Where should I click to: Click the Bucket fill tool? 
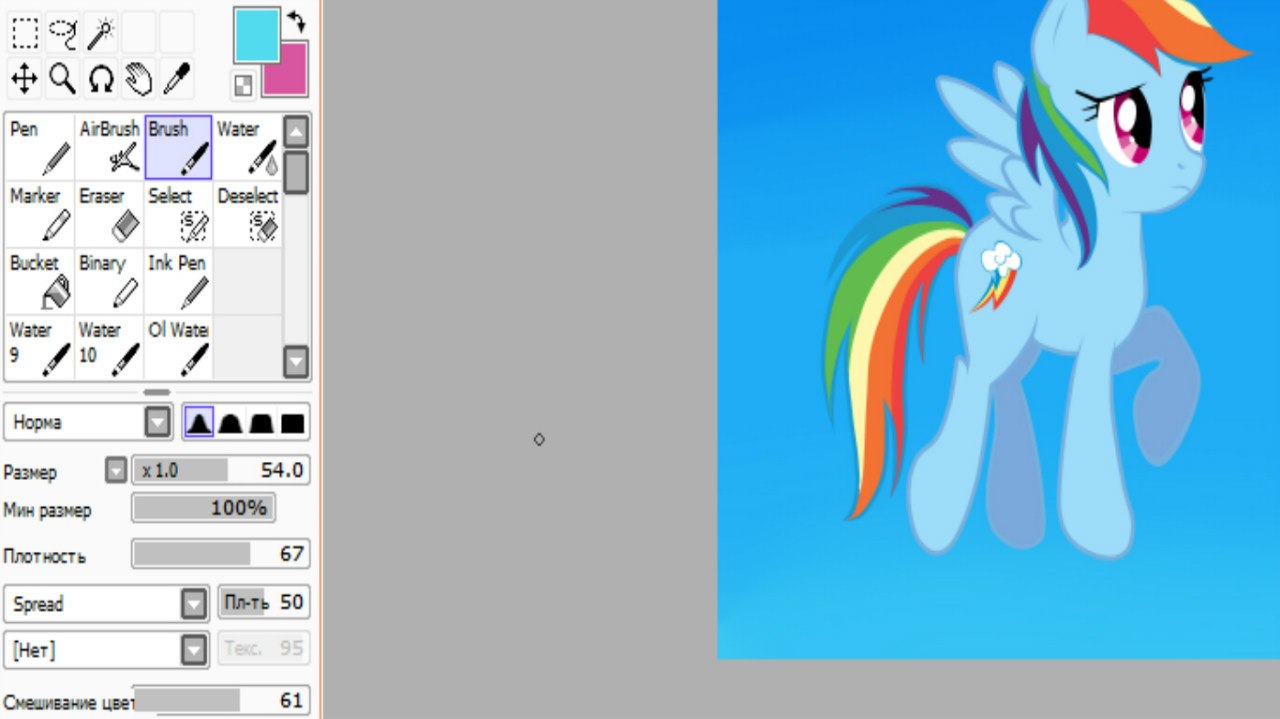39,280
